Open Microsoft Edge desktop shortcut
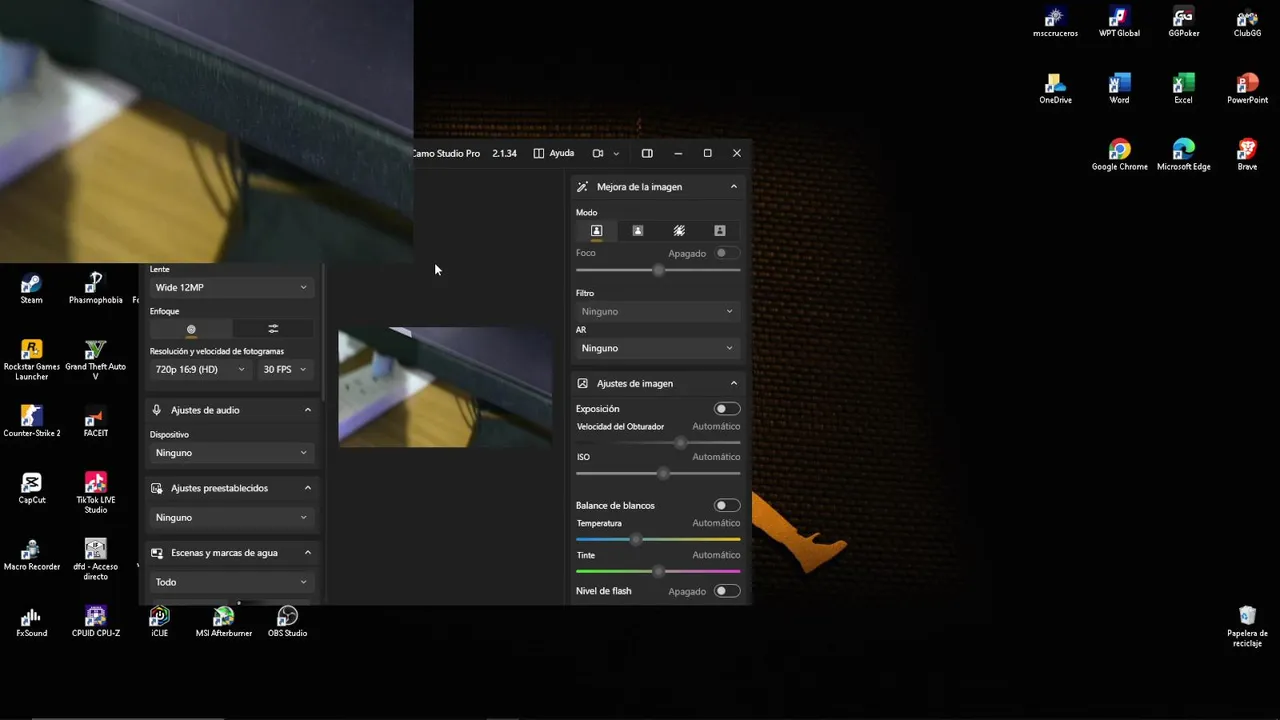The height and width of the screenshot is (720, 1280). tap(1183, 155)
